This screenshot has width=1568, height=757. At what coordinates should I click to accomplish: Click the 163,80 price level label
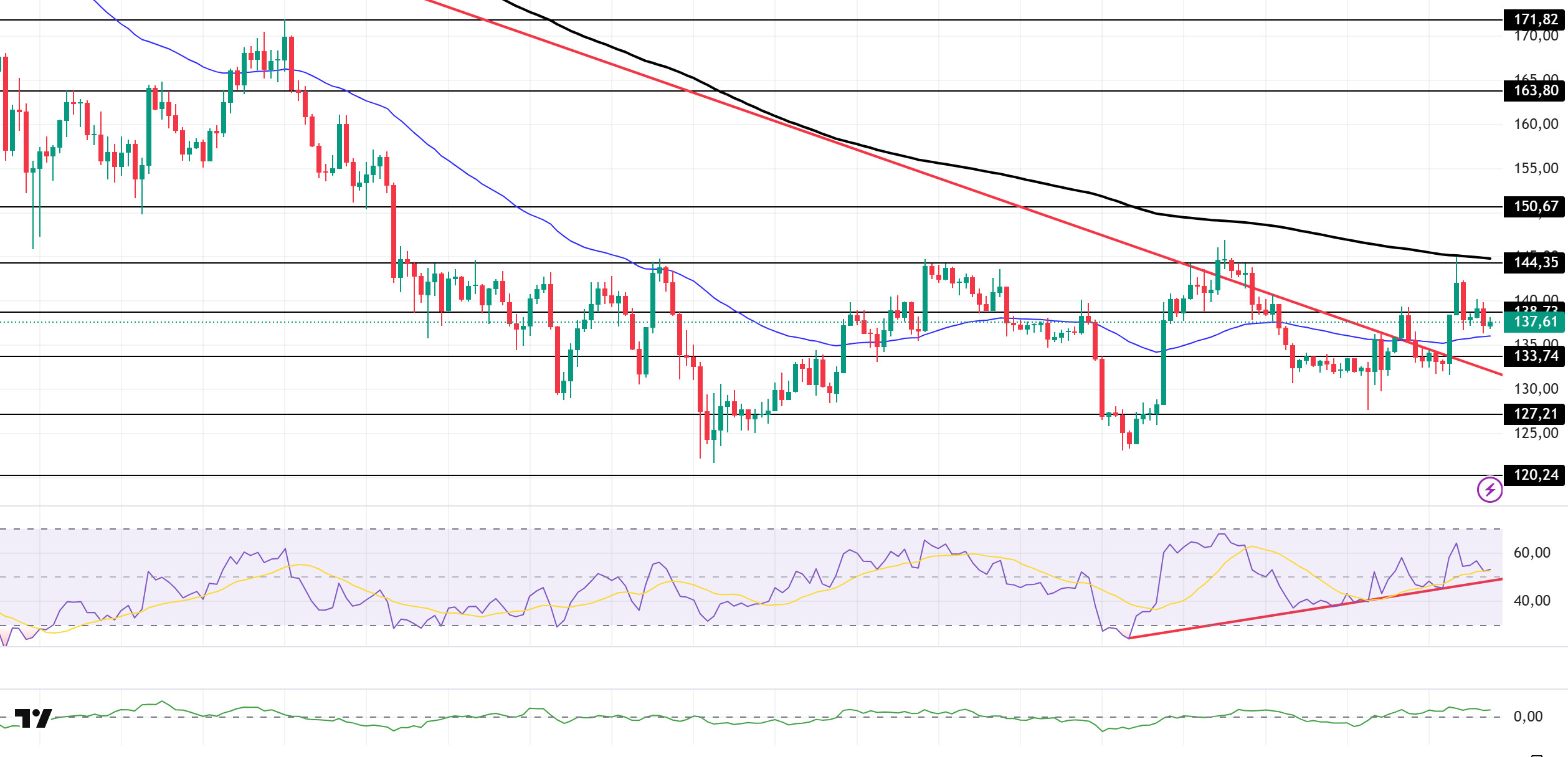click(x=1535, y=91)
